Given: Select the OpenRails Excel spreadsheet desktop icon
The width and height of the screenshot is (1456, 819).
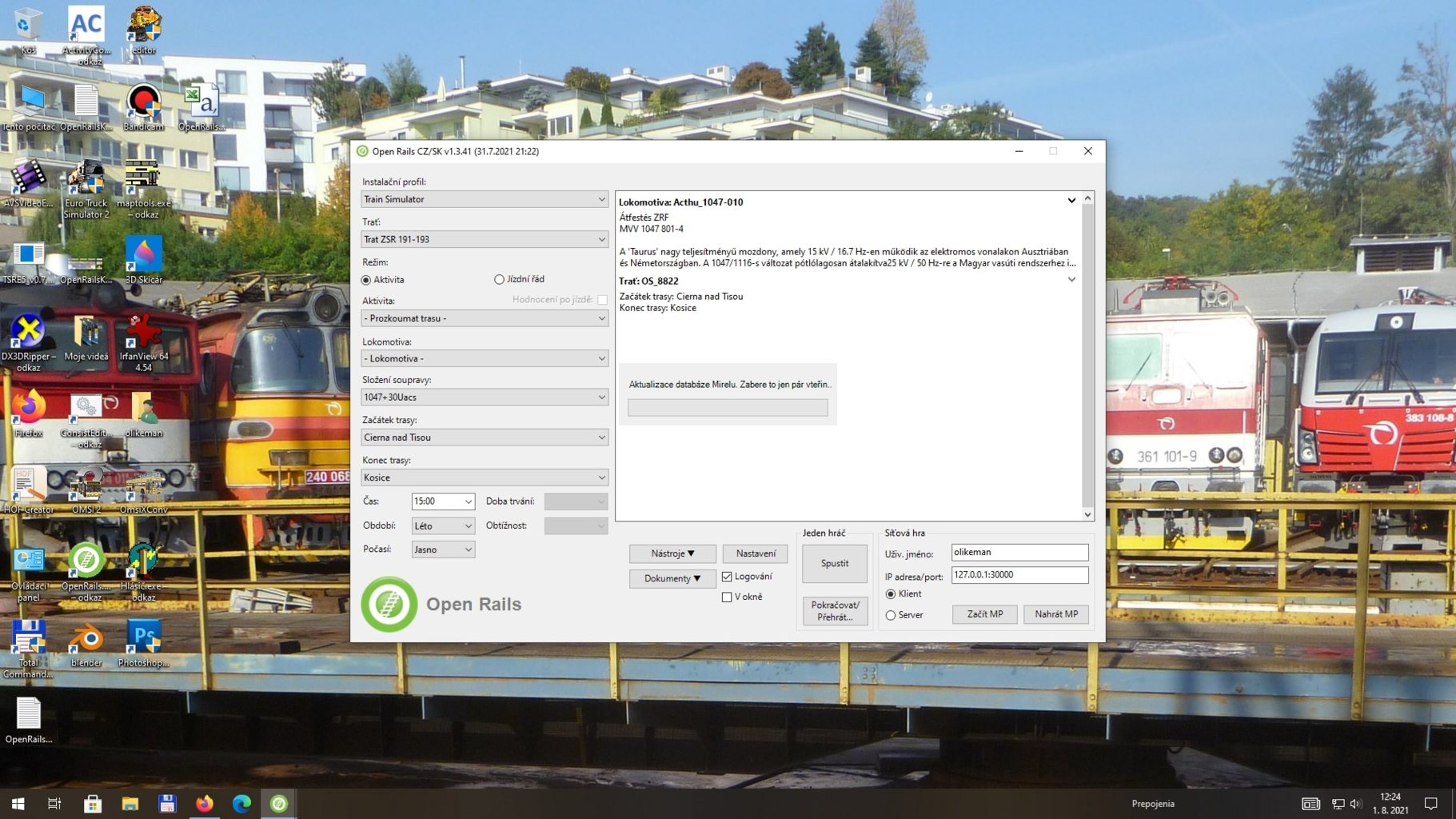Looking at the screenshot, I should (201, 107).
